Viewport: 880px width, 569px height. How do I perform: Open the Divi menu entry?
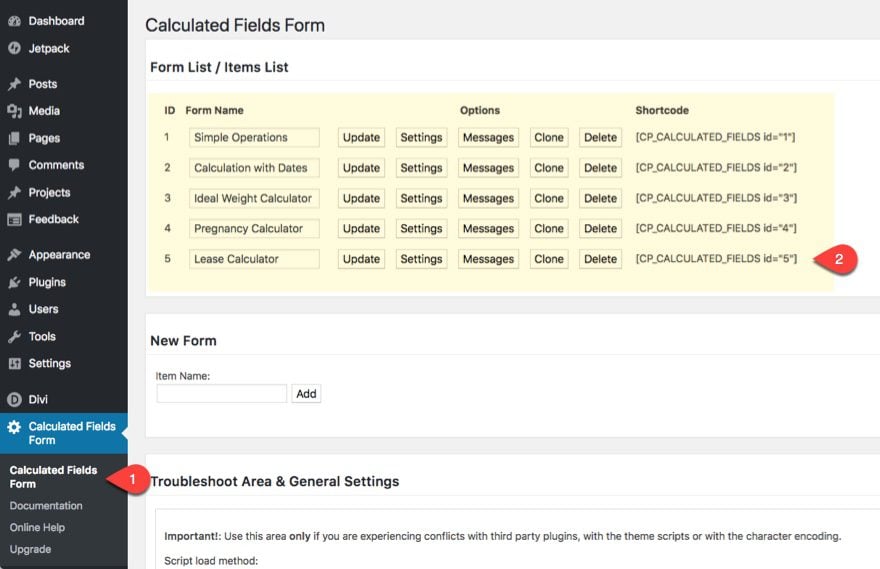click(38, 400)
